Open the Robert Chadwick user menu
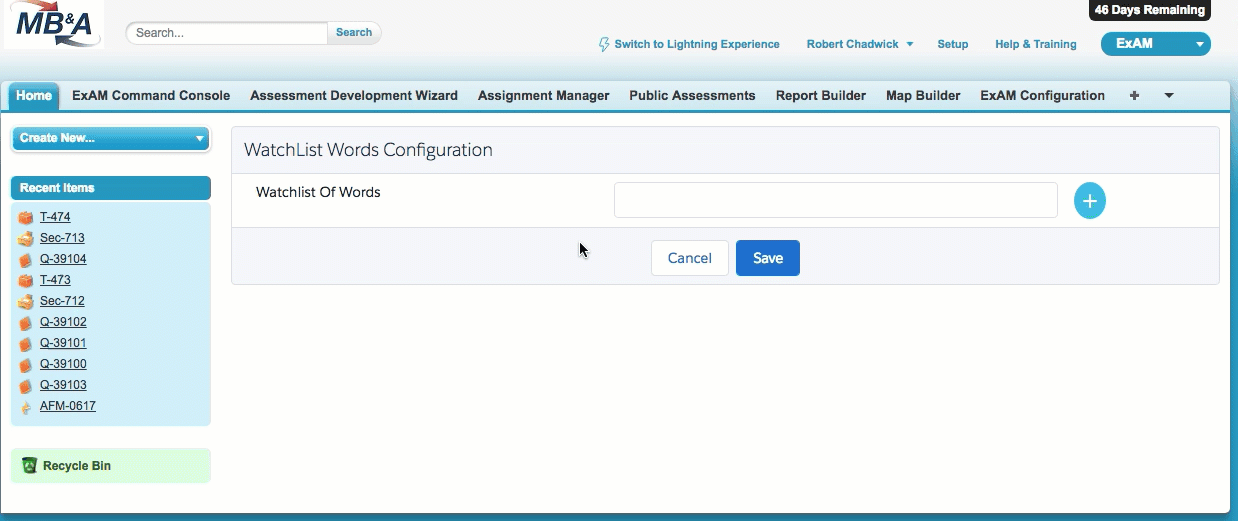The width and height of the screenshot is (1238, 521). pyautogui.click(x=860, y=44)
